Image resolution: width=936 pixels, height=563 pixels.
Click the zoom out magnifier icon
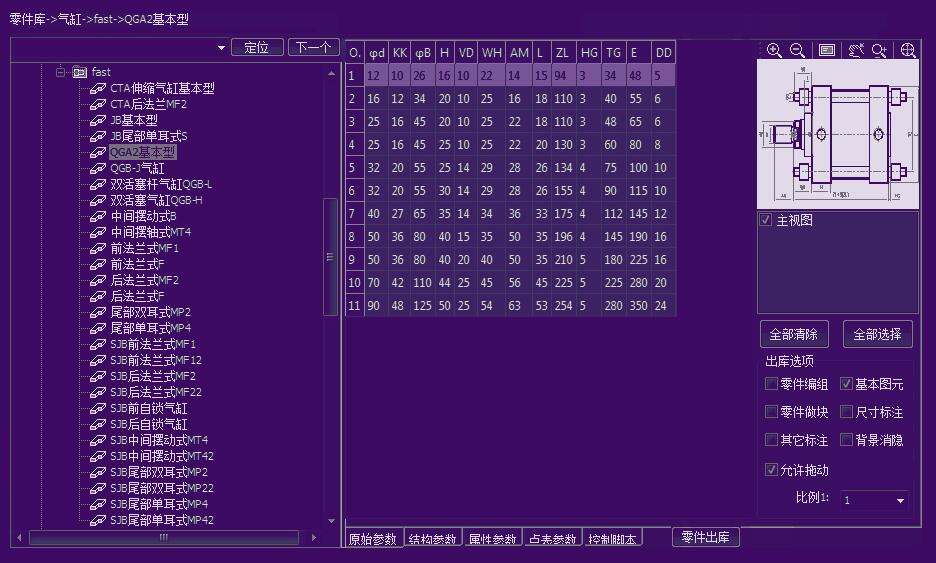coord(798,50)
